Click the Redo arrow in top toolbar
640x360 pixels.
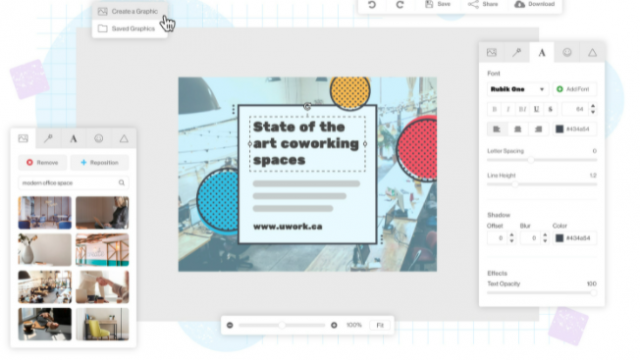pyautogui.click(x=400, y=4)
